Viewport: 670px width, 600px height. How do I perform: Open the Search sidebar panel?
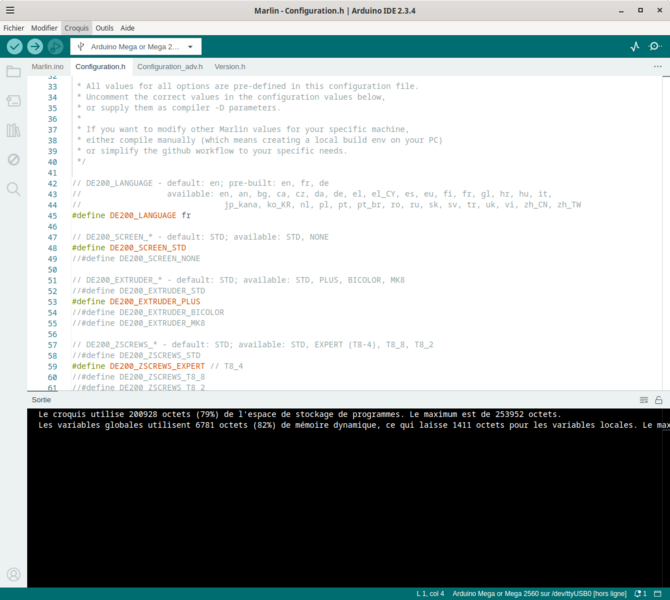click(x=13, y=188)
